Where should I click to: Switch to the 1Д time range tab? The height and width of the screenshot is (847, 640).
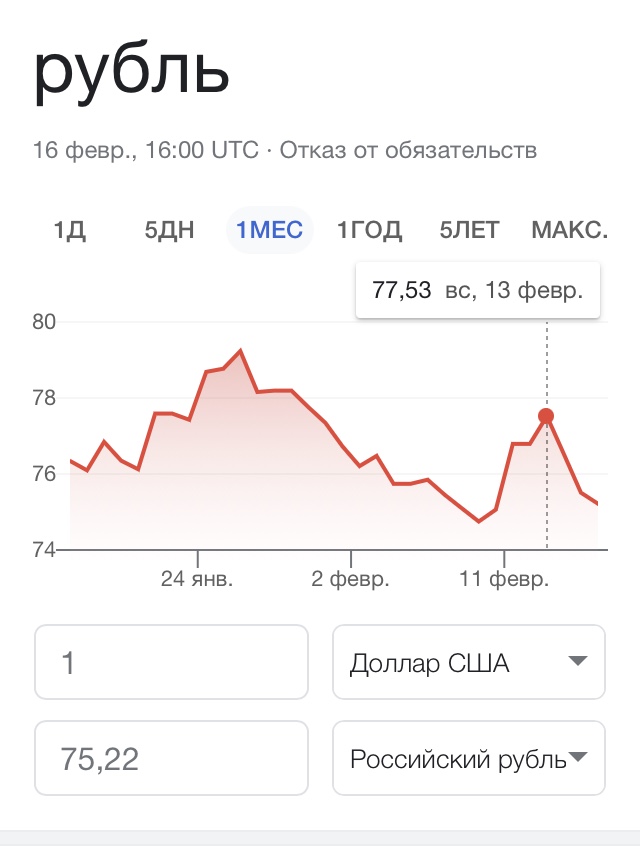tap(70, 231)
